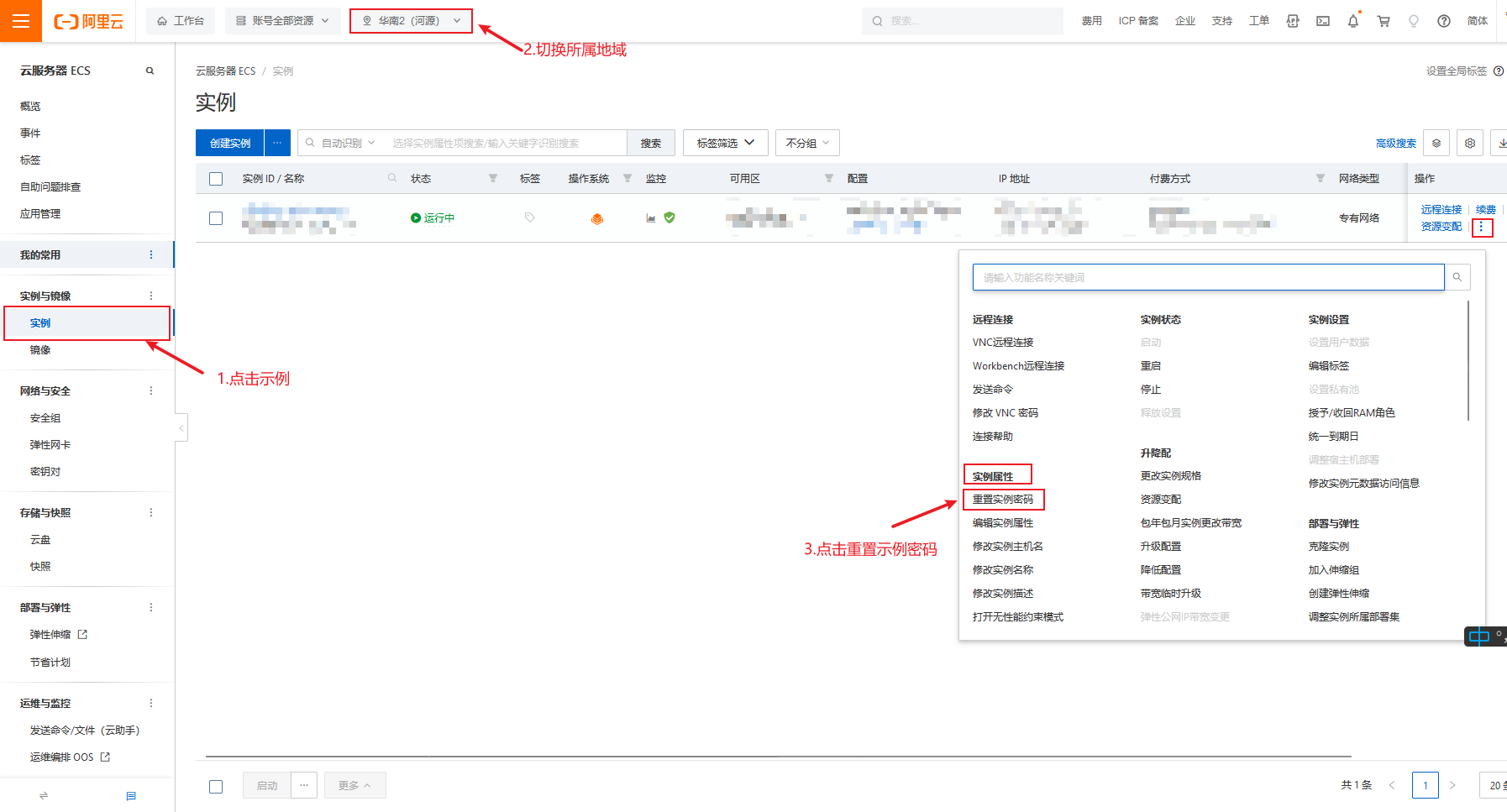Image resolution: width=1507 pixels, height=812 pixels.
Task: Tick the checkbox for the running instance row
Action: tap(216, 218)
